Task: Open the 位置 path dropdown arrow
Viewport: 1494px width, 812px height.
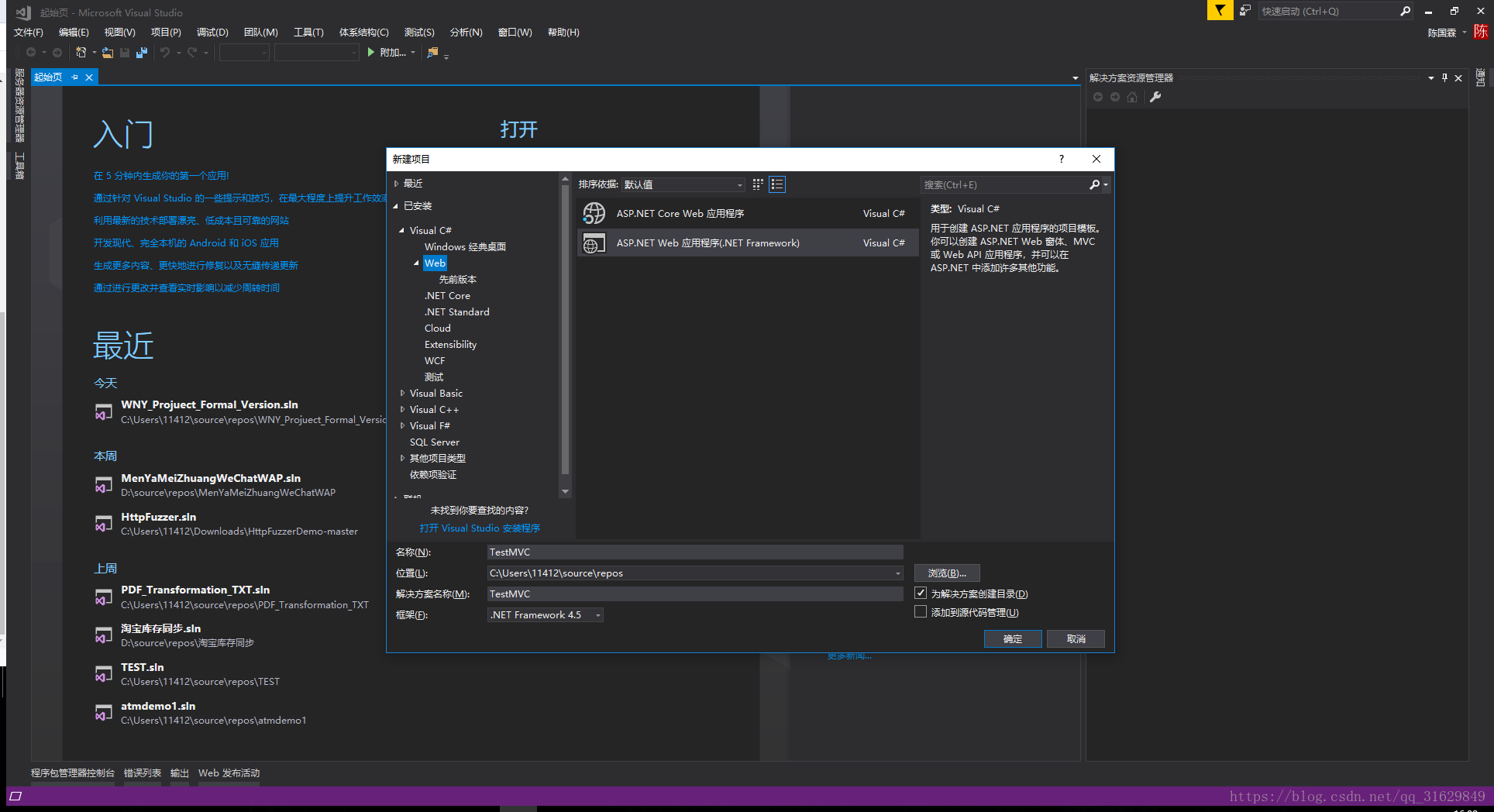Action: 897,573
